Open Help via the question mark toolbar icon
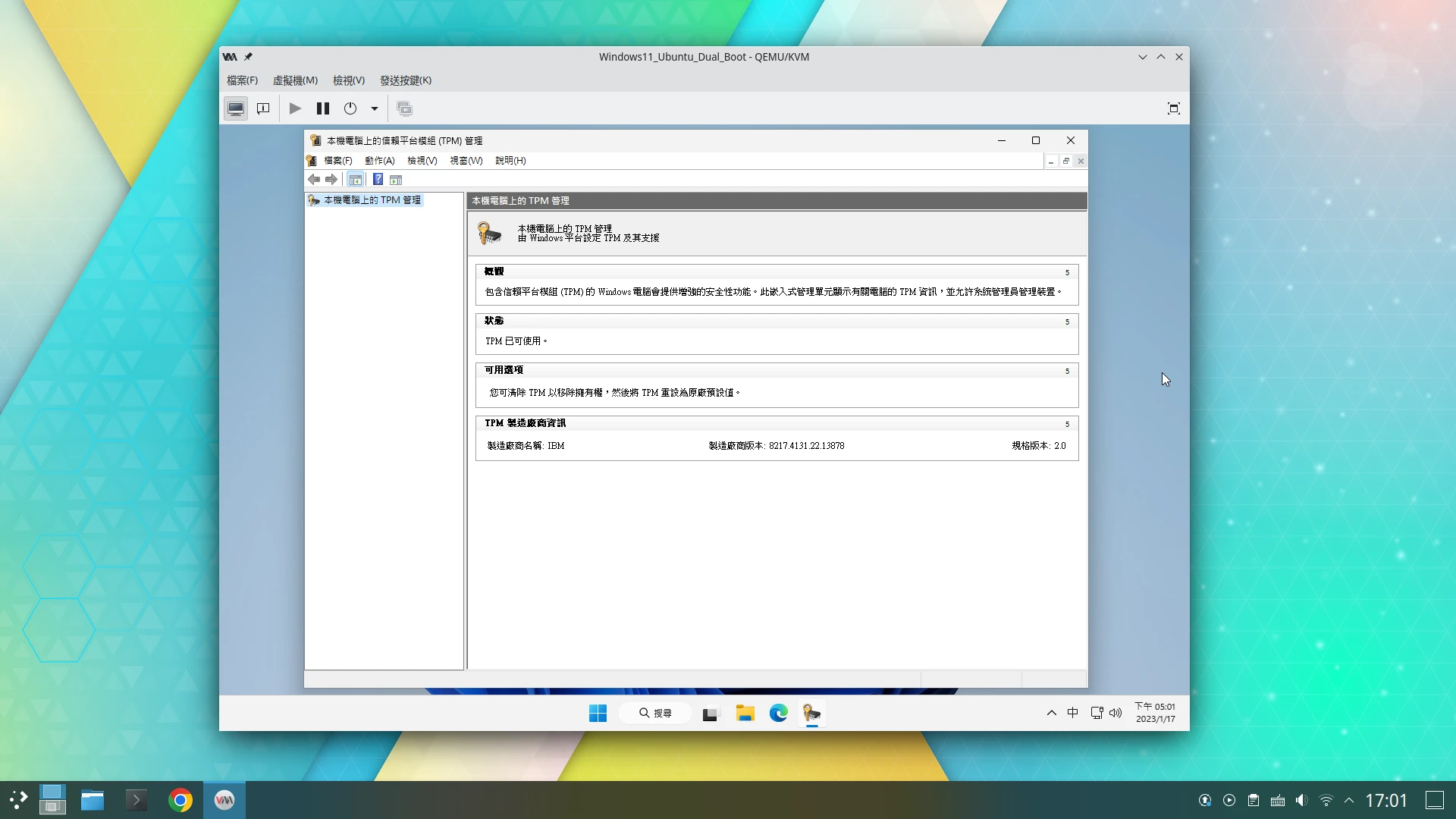 click(x=378, y=179)
